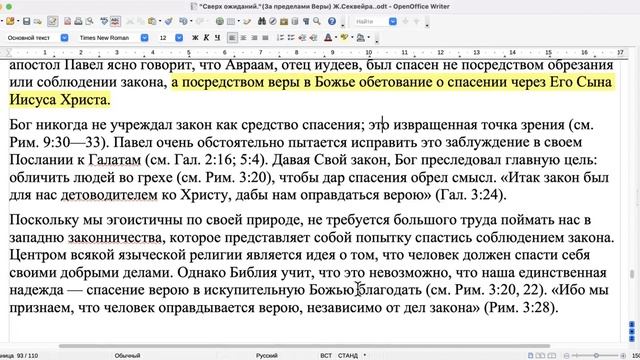Toggle the Show Draw Functions icon

247,21
